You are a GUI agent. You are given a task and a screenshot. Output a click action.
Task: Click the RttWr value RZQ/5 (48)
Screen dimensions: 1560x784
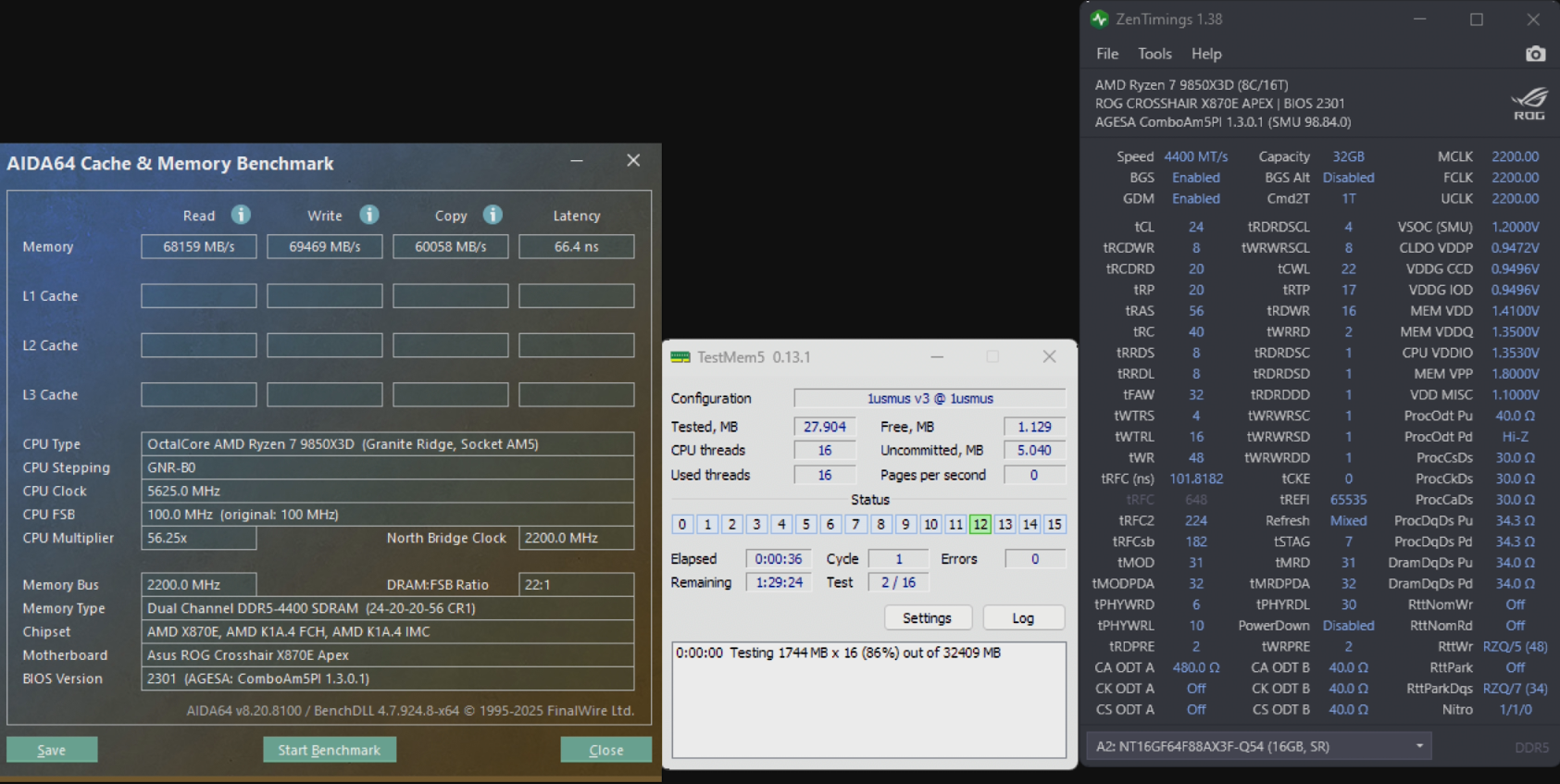[x=1516, y=647]
